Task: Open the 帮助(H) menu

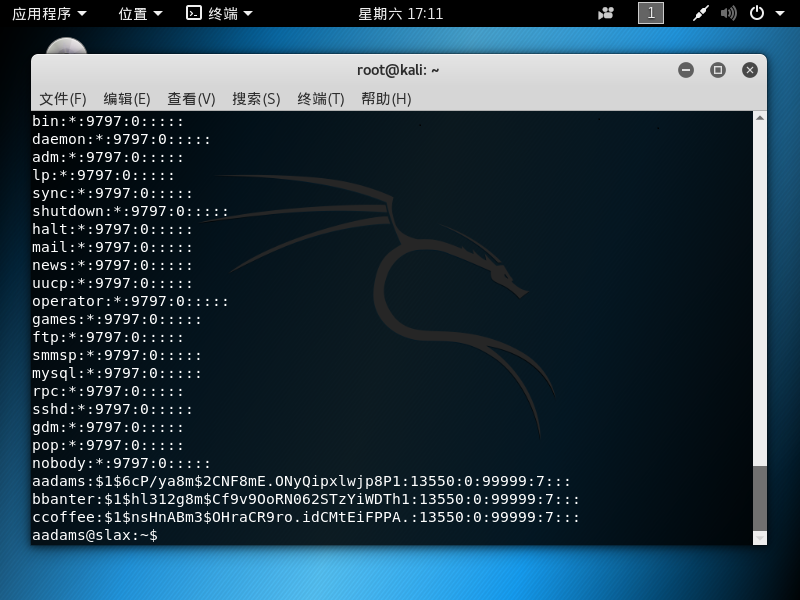Action: pos(386,98)
